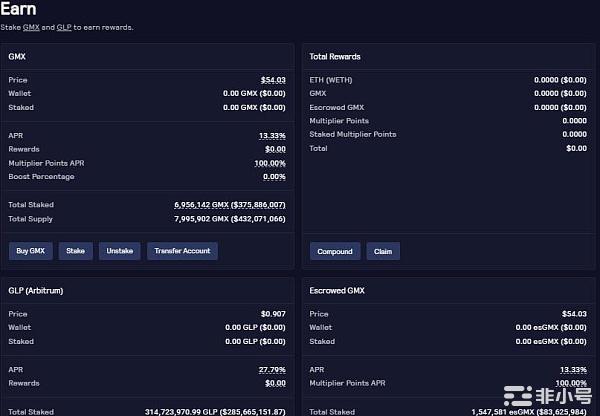Click the Unstake button
This screenshot has width=600, height=416.
coord(119,251)
